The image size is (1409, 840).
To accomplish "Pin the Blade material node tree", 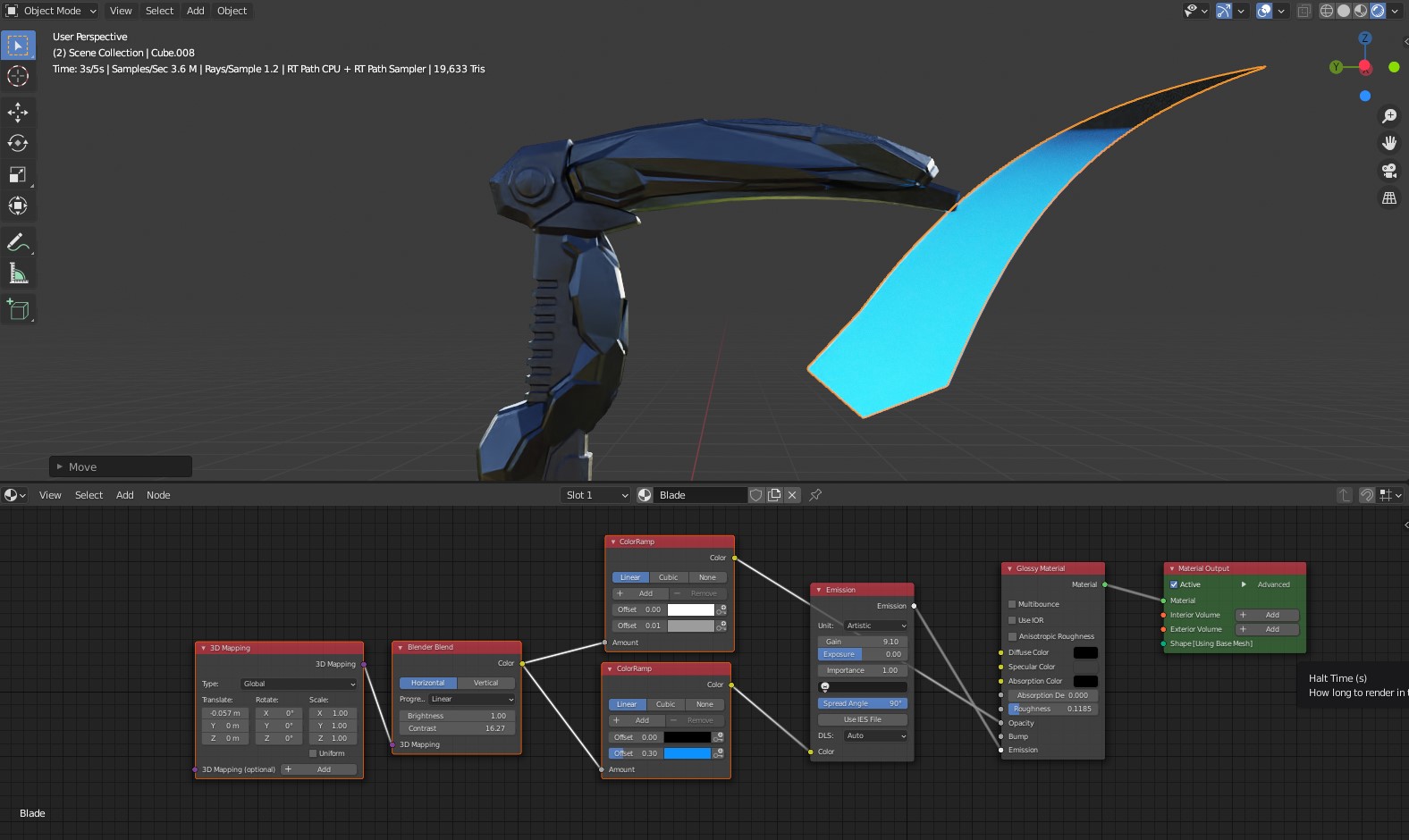I will 815,495.
